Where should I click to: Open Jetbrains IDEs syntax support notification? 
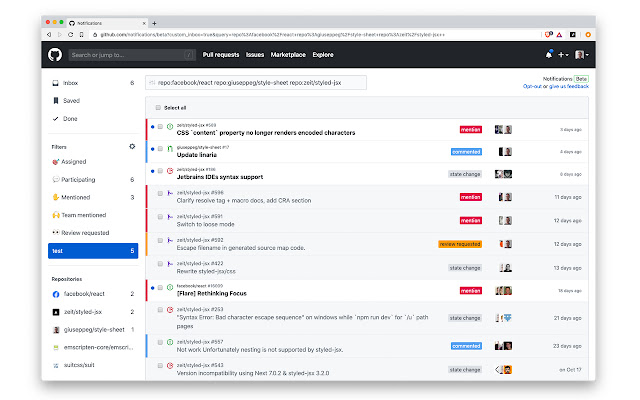220,177
